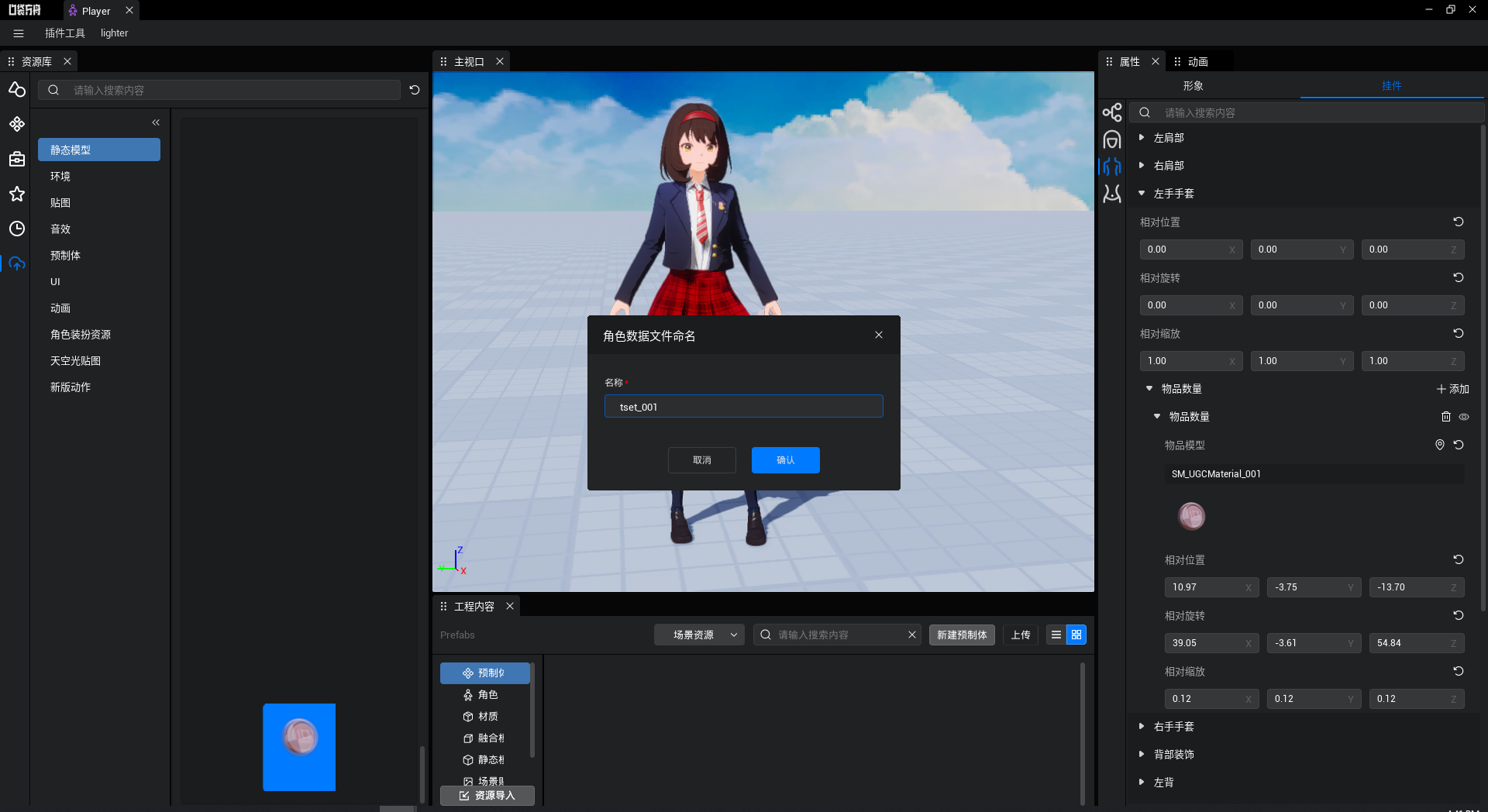Expand the 左肩部 section
1488x812 pixels.
(x=1142, y=137)
